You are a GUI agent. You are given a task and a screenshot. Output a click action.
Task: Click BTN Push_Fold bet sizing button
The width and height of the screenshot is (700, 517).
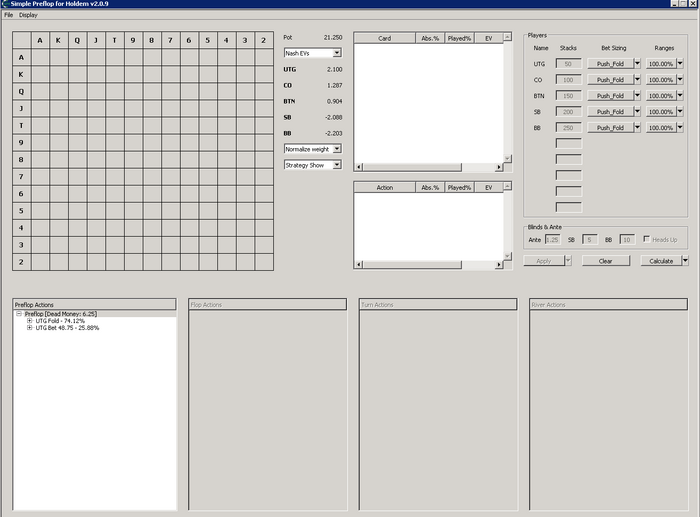click(610, 96)
